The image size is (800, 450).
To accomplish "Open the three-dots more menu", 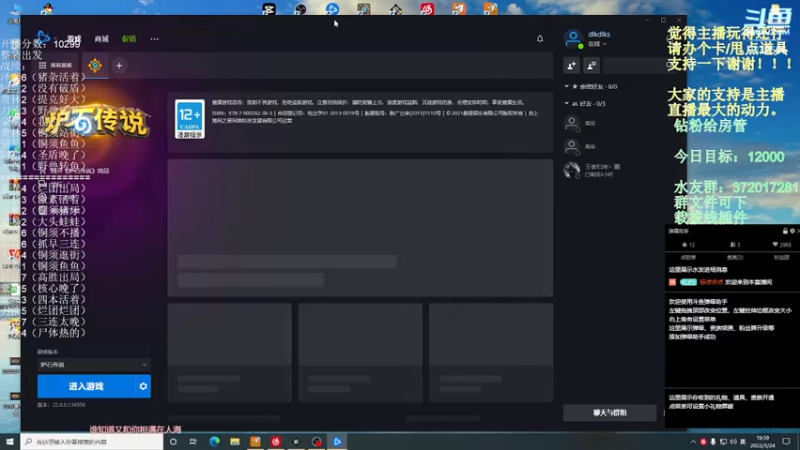I will pos(154,39).
